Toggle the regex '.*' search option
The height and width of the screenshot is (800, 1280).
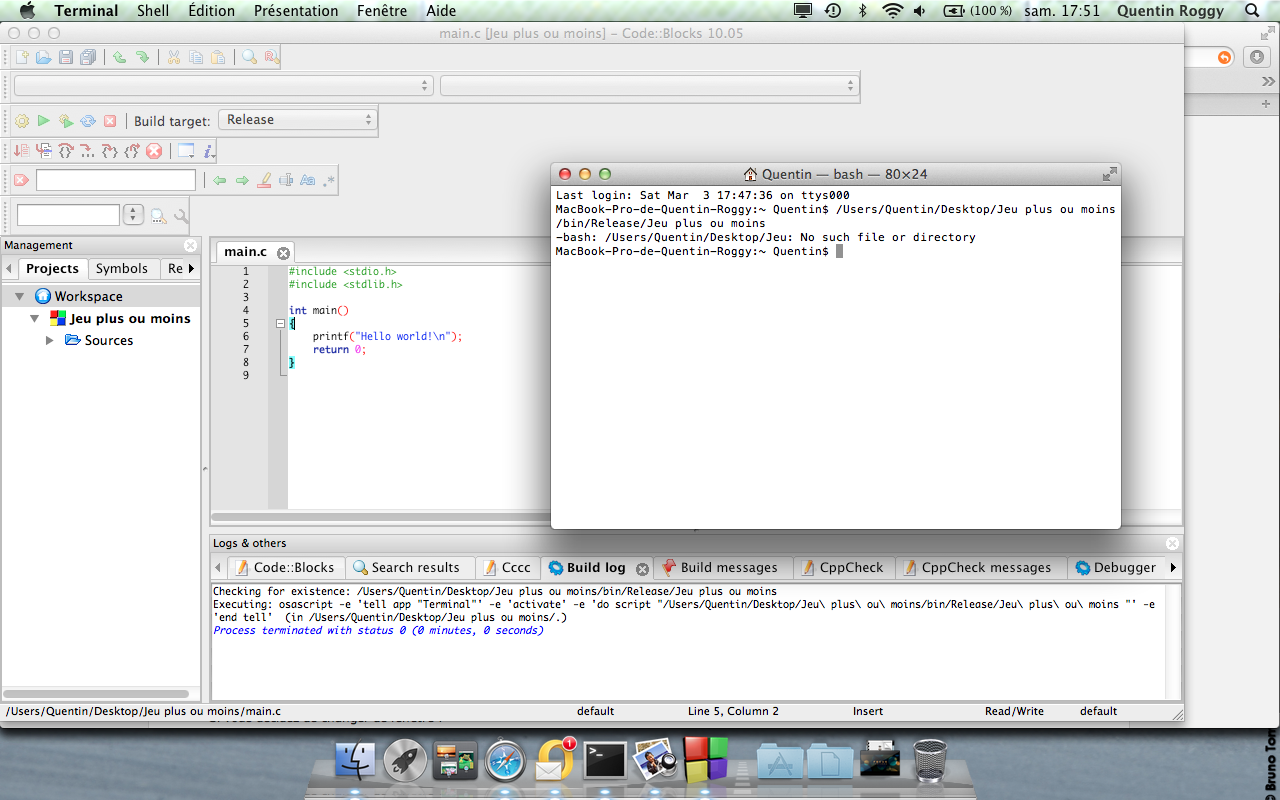330,181
